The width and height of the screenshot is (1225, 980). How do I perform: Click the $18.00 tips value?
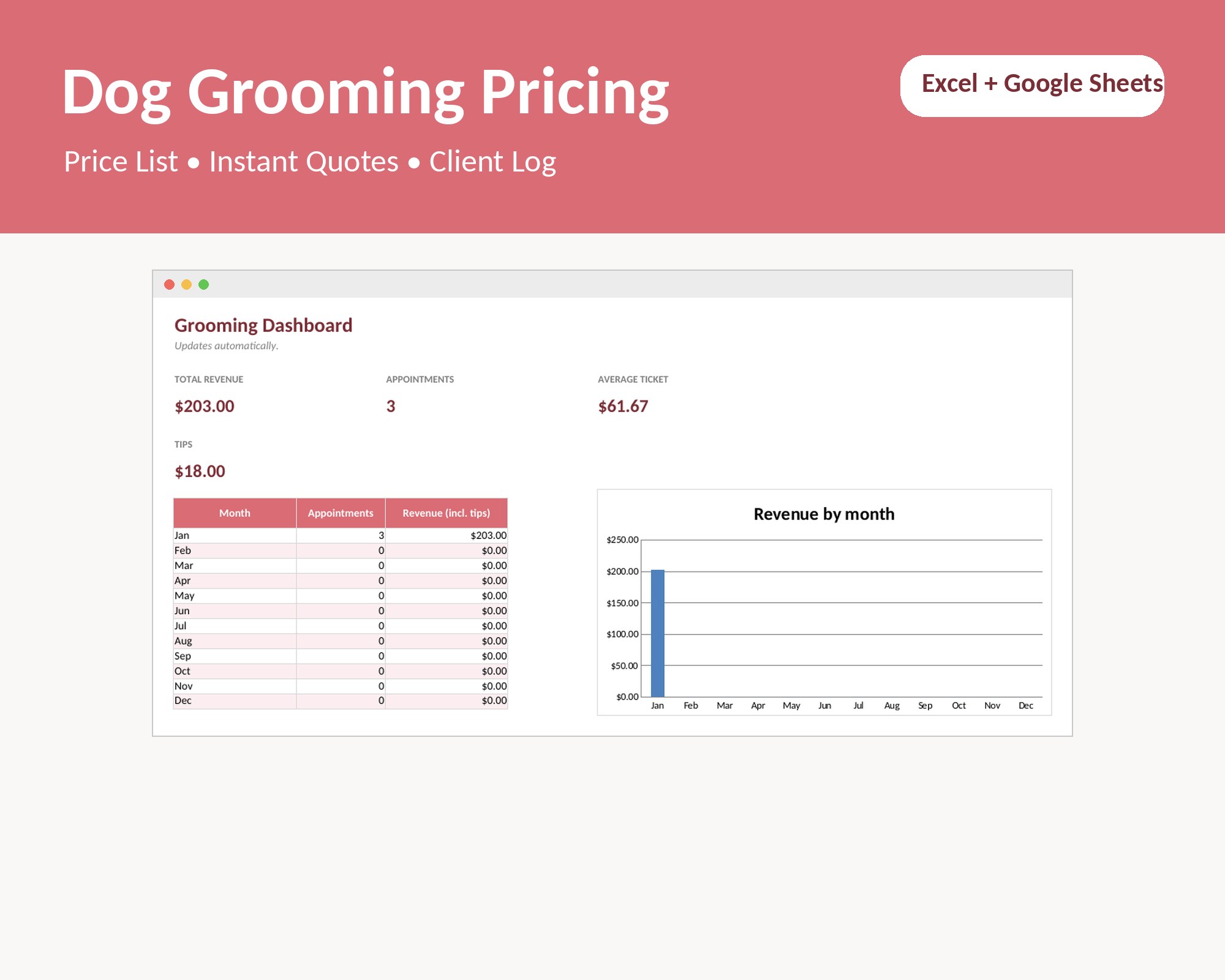[x=200, y=471]
